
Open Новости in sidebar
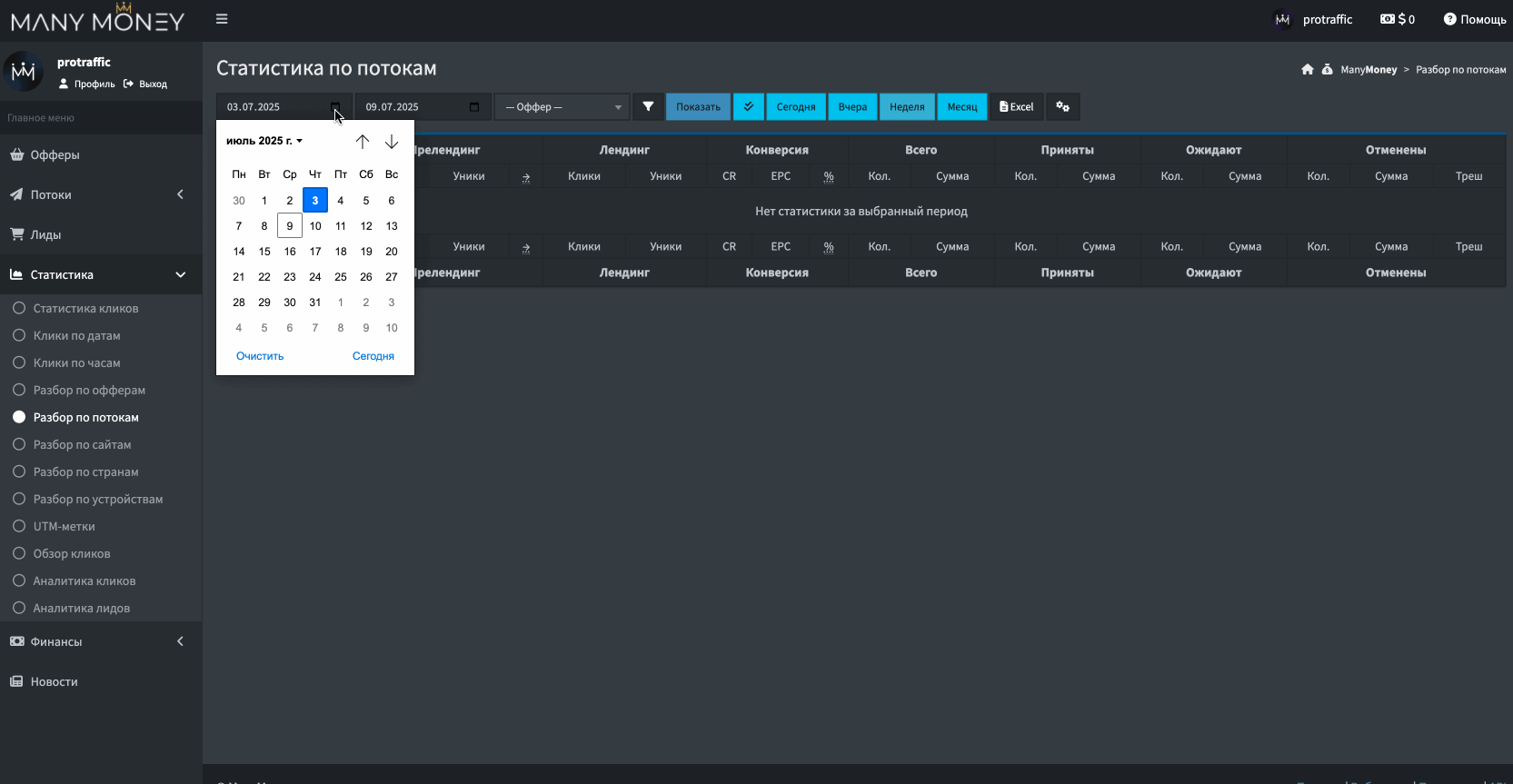click(101, 681)
